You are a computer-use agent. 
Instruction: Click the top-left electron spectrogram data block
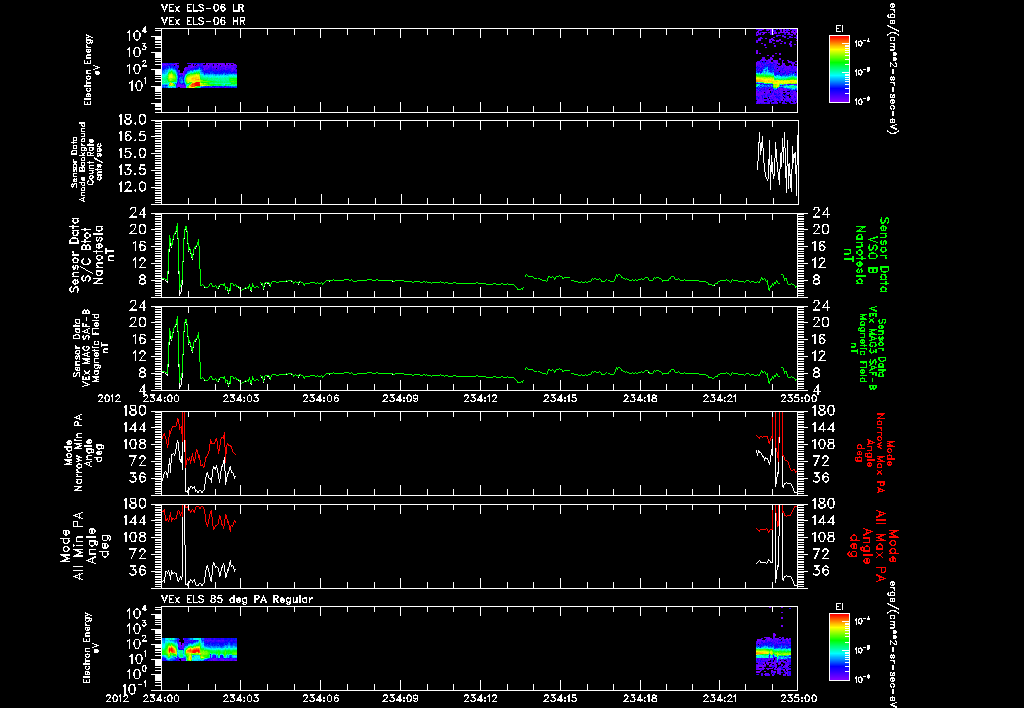click(x=199, y=75)
